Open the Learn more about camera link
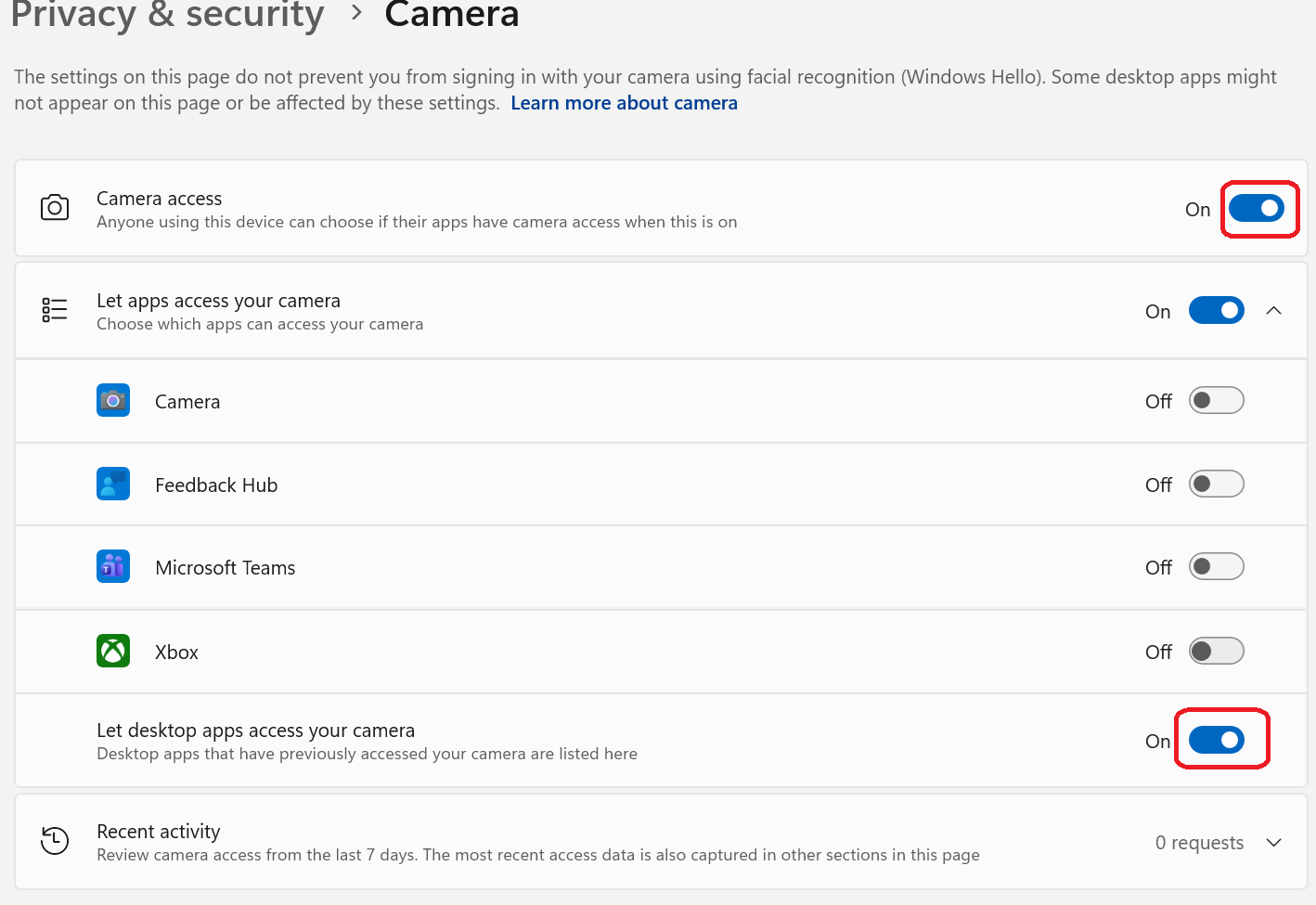1316x905 pixels. pos(624,103)
